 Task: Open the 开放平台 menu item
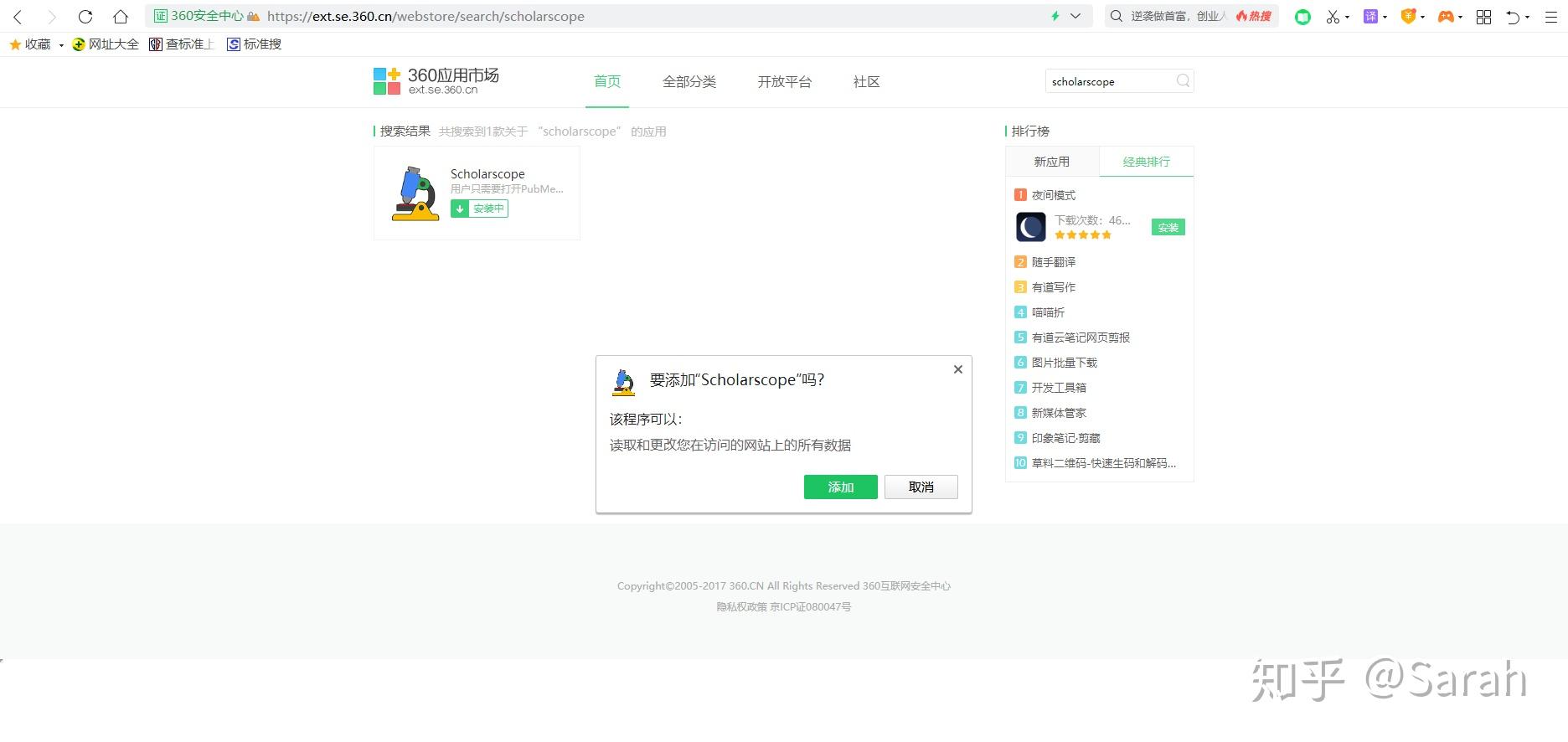pyautogui.click(x=785, y=81)
